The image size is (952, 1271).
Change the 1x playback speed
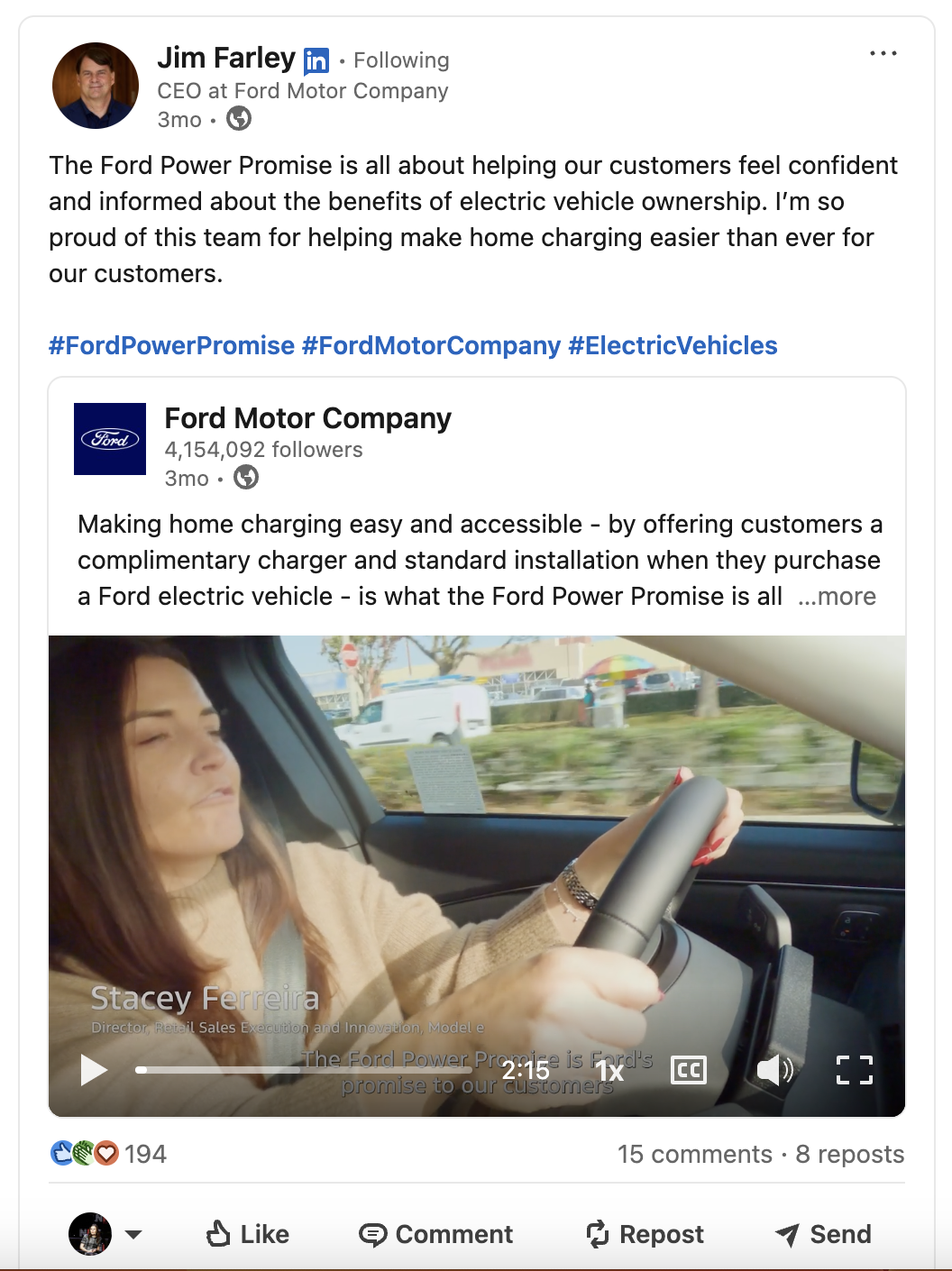[610, 1071]
